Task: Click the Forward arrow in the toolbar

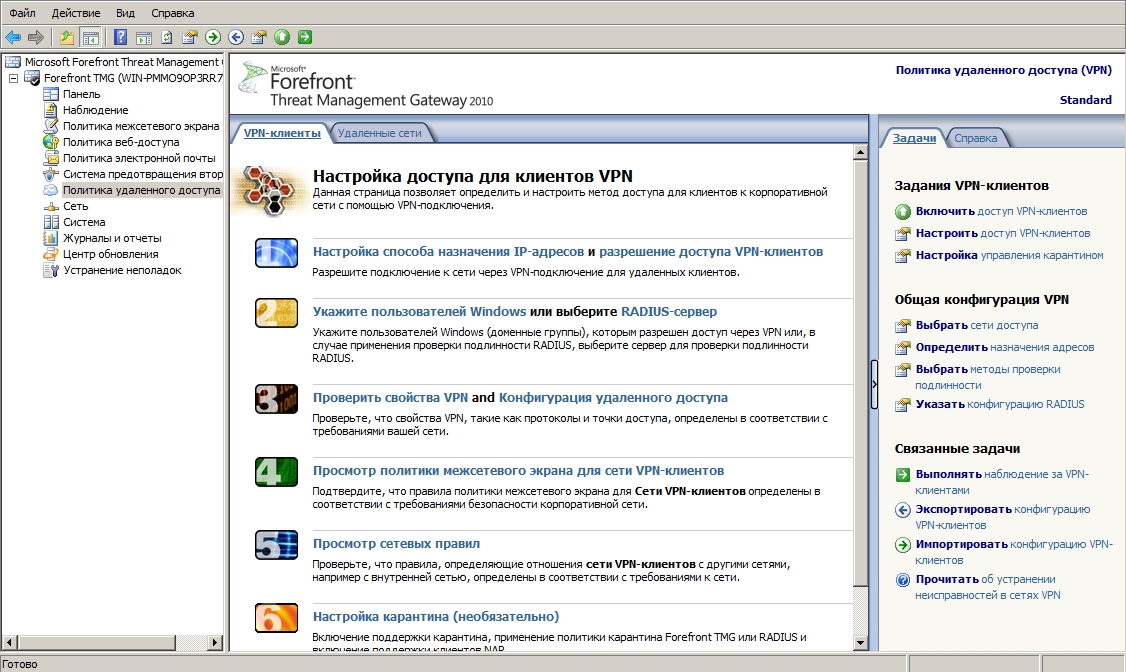Action: click(36, 37)
